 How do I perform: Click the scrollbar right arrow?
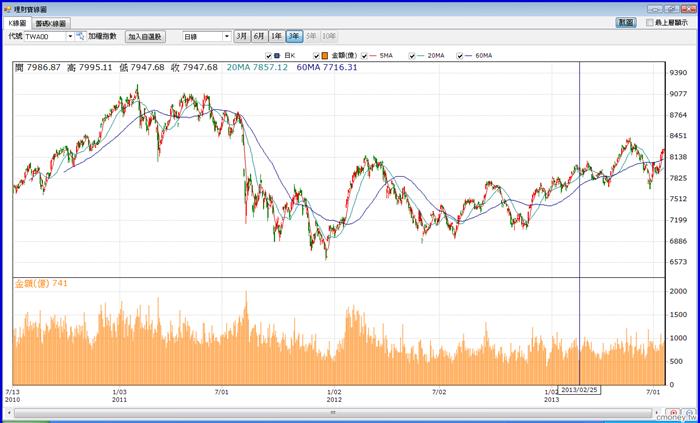(657, 413)
